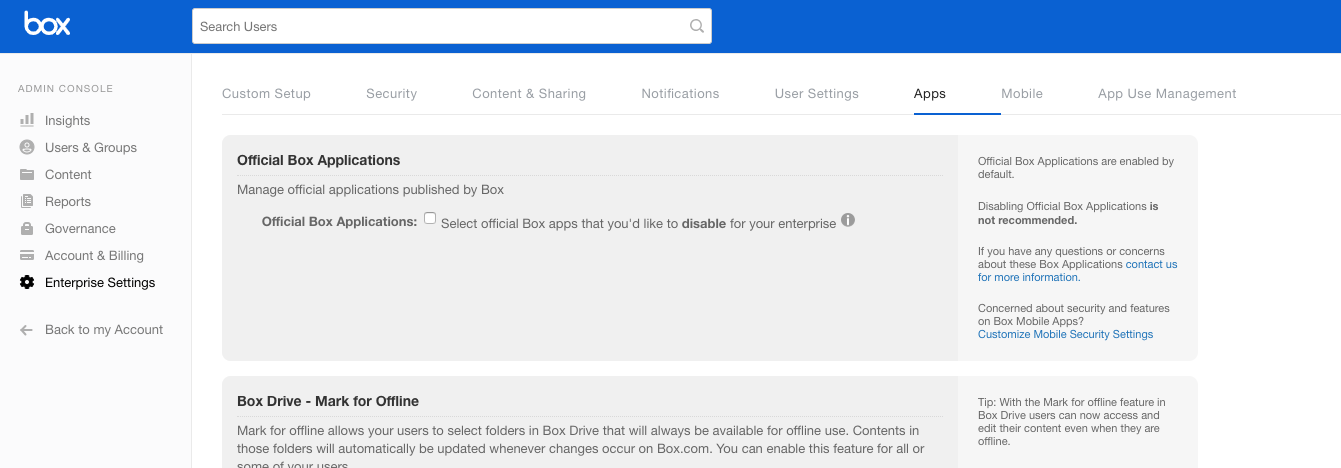Navigate to Governance
The width and height of the screenshot is (1341, 468).
pyautogui.click(x=80, y=228)
